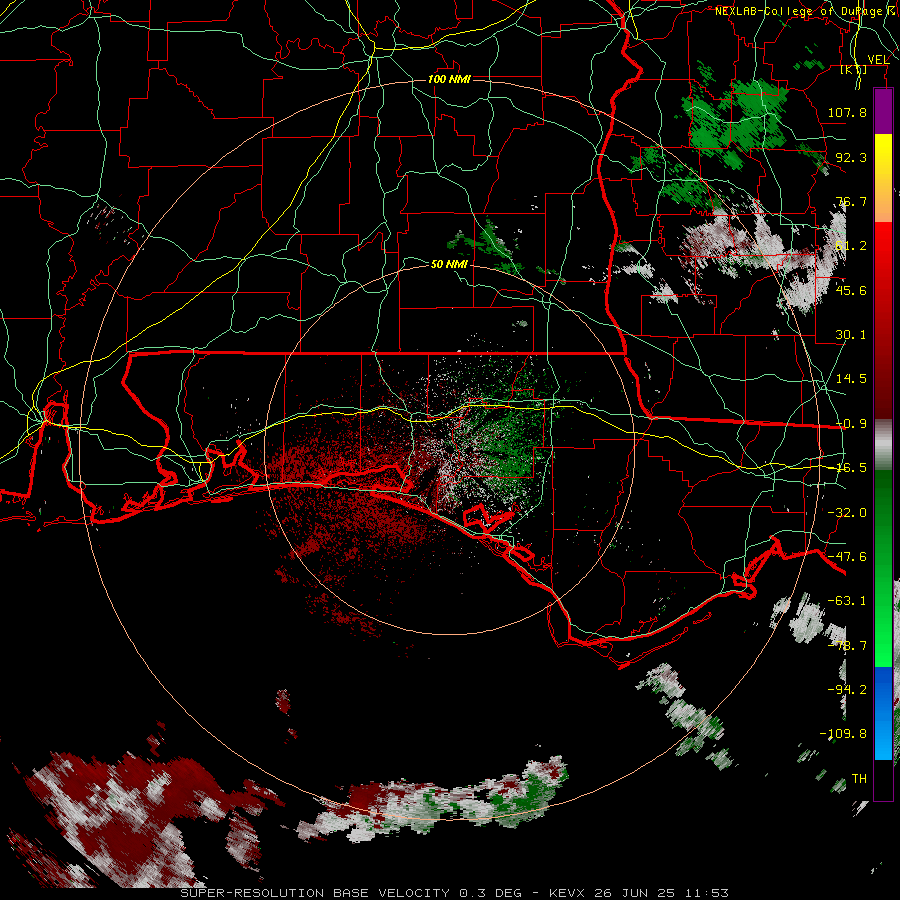Viewport: 900px width, 900px height.
Task: Select the -32.0 velocity scale value
Action: [x=847, y=513]
